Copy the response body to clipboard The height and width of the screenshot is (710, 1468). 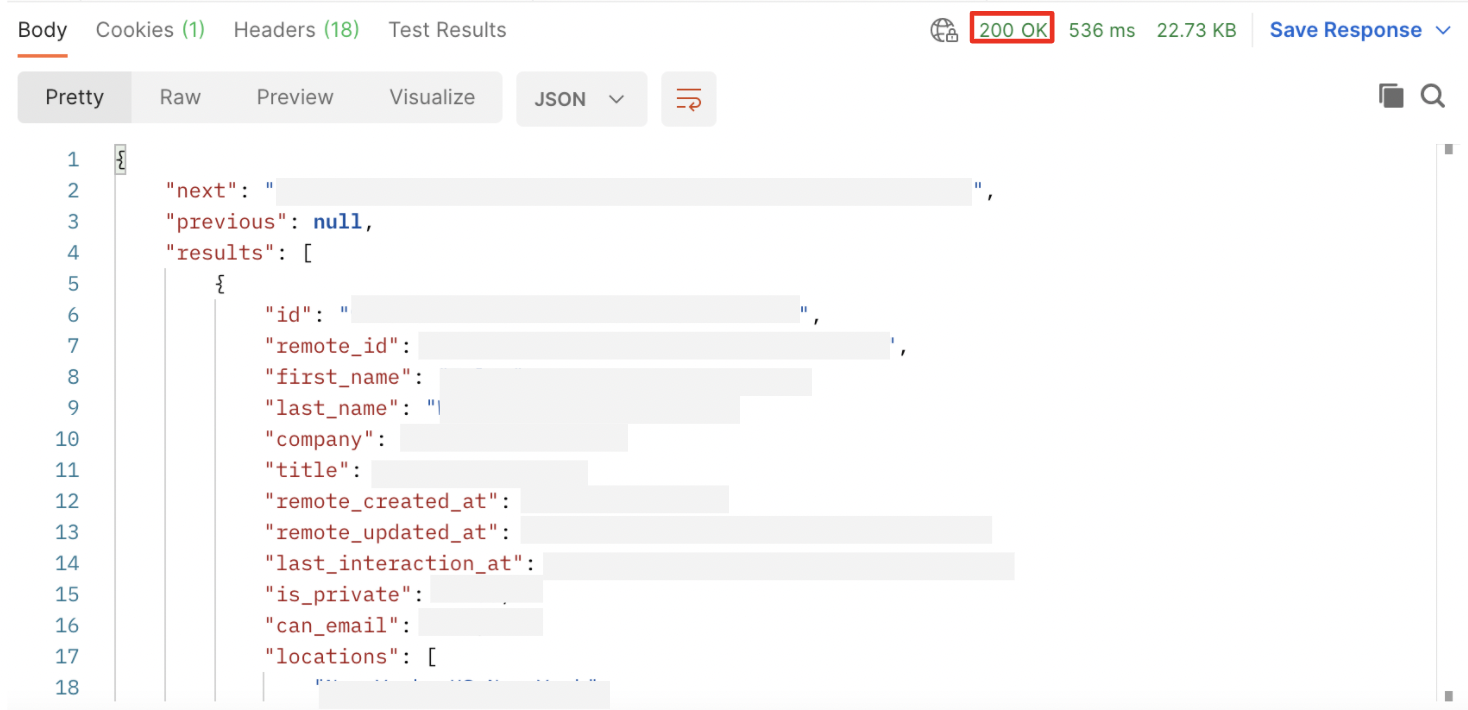tap(1391, 96)
